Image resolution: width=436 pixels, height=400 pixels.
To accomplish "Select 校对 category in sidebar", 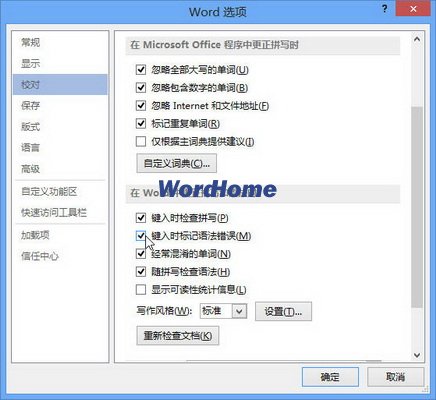I will pyautogui.click(x=60, y=85).
